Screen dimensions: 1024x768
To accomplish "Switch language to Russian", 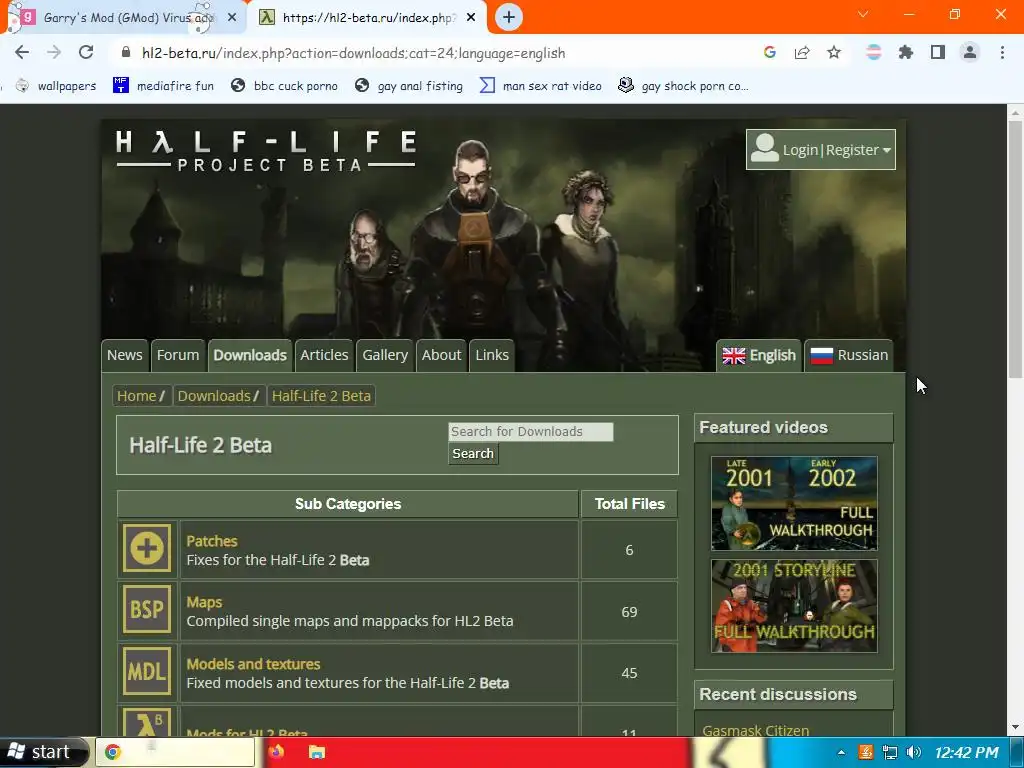I will (x=849, y=355).
